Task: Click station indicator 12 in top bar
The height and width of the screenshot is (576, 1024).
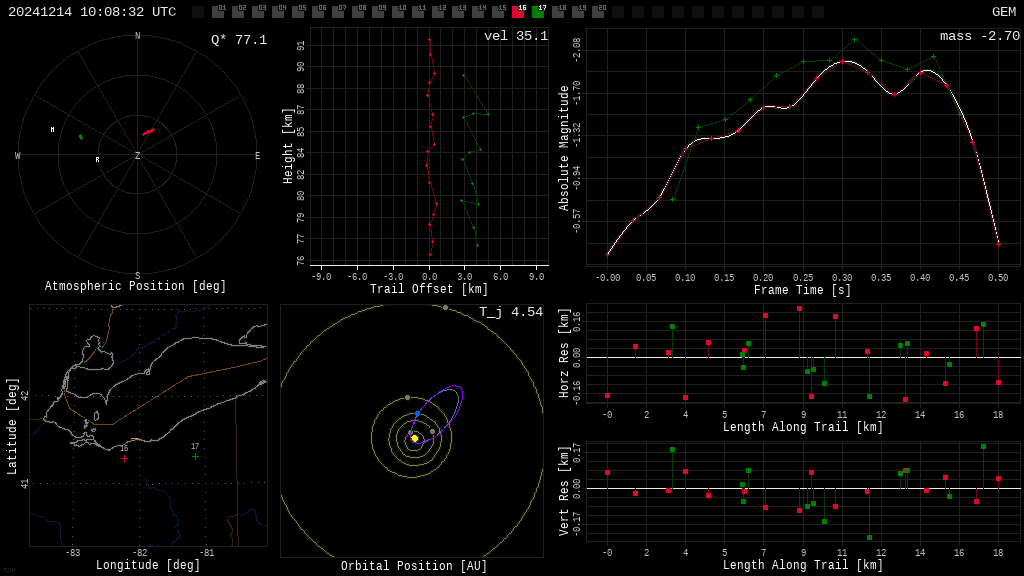Action: tap(438, 11)
